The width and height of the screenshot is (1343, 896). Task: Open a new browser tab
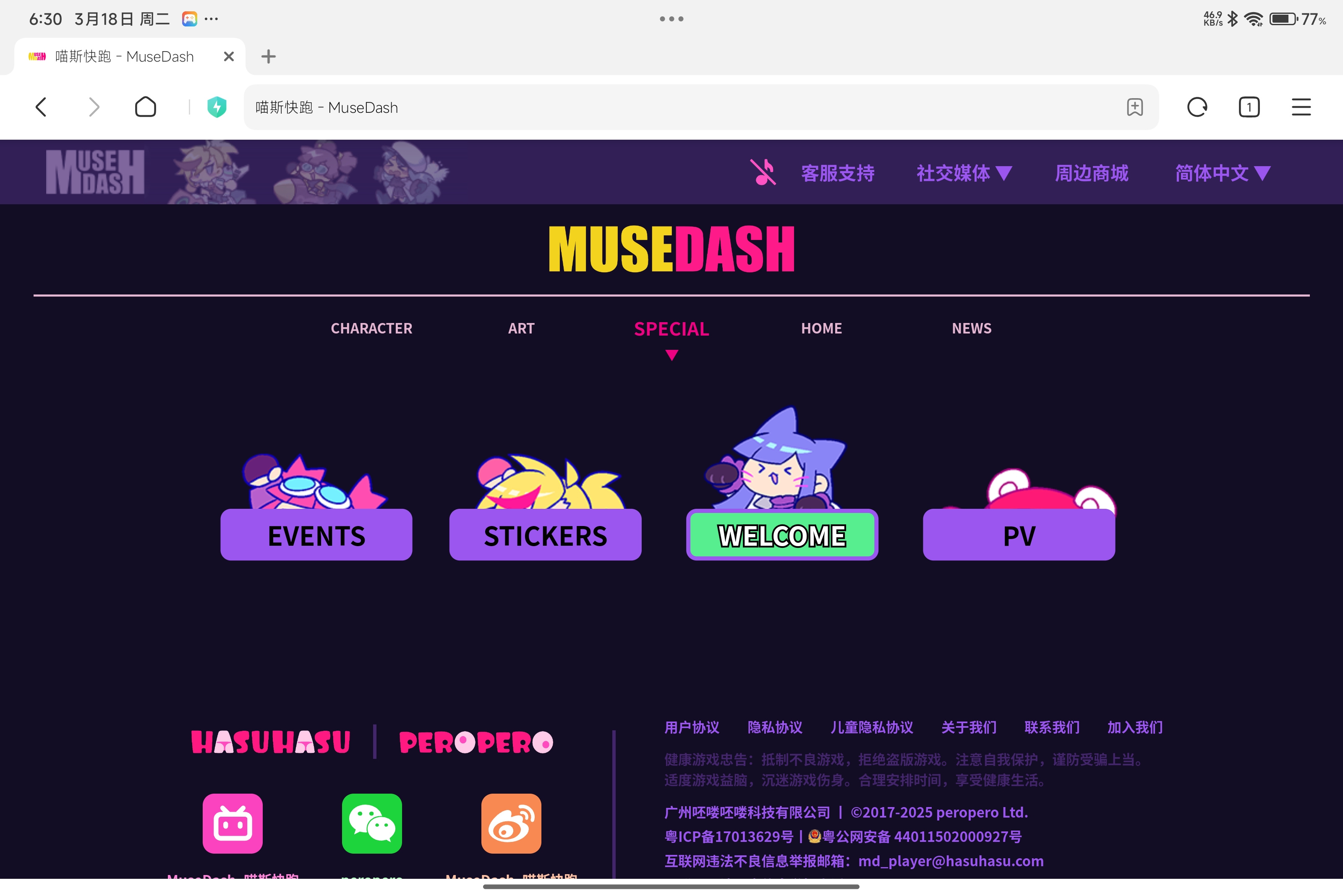click(x=268, y=56)
